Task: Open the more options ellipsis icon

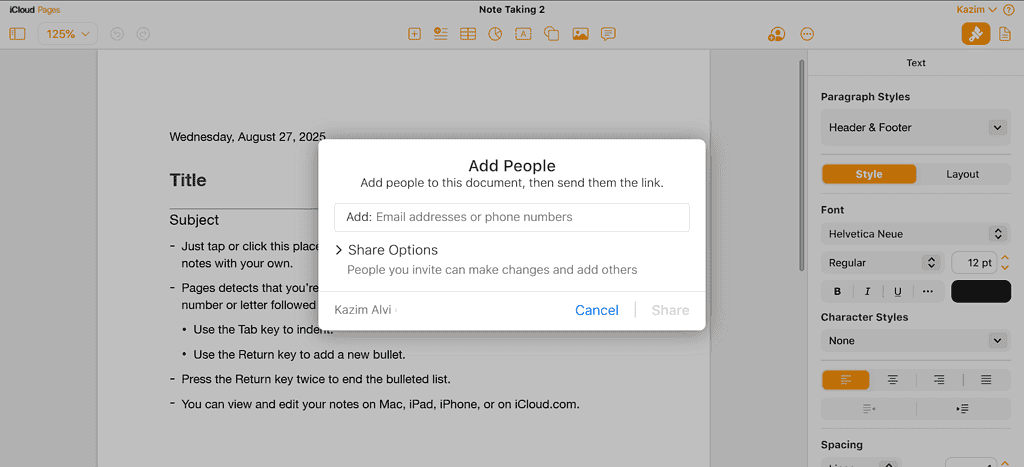Action: tap(807, 34)
